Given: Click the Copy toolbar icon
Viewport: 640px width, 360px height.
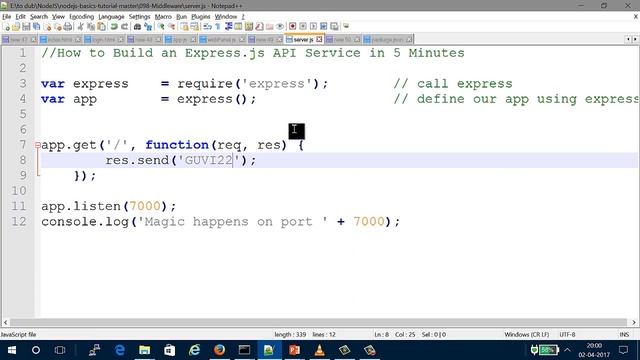Looking at the screenshot, I should point(91,27).
